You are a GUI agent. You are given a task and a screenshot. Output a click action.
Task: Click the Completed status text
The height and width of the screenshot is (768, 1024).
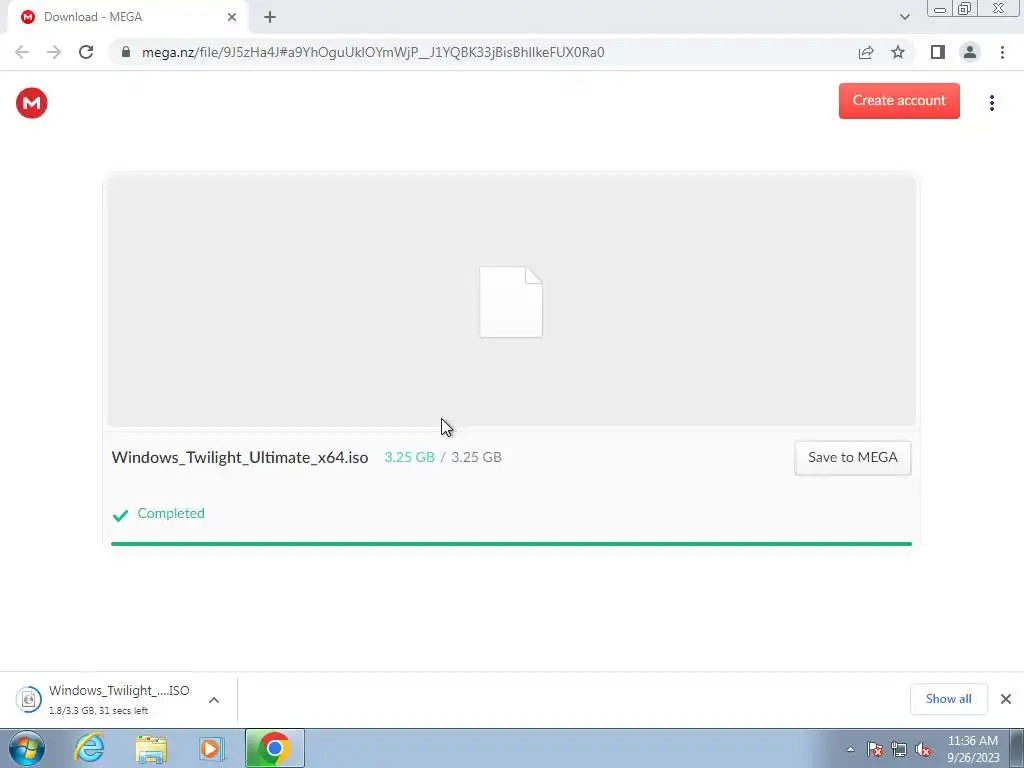pyautogui.click(x=171, y=513)
